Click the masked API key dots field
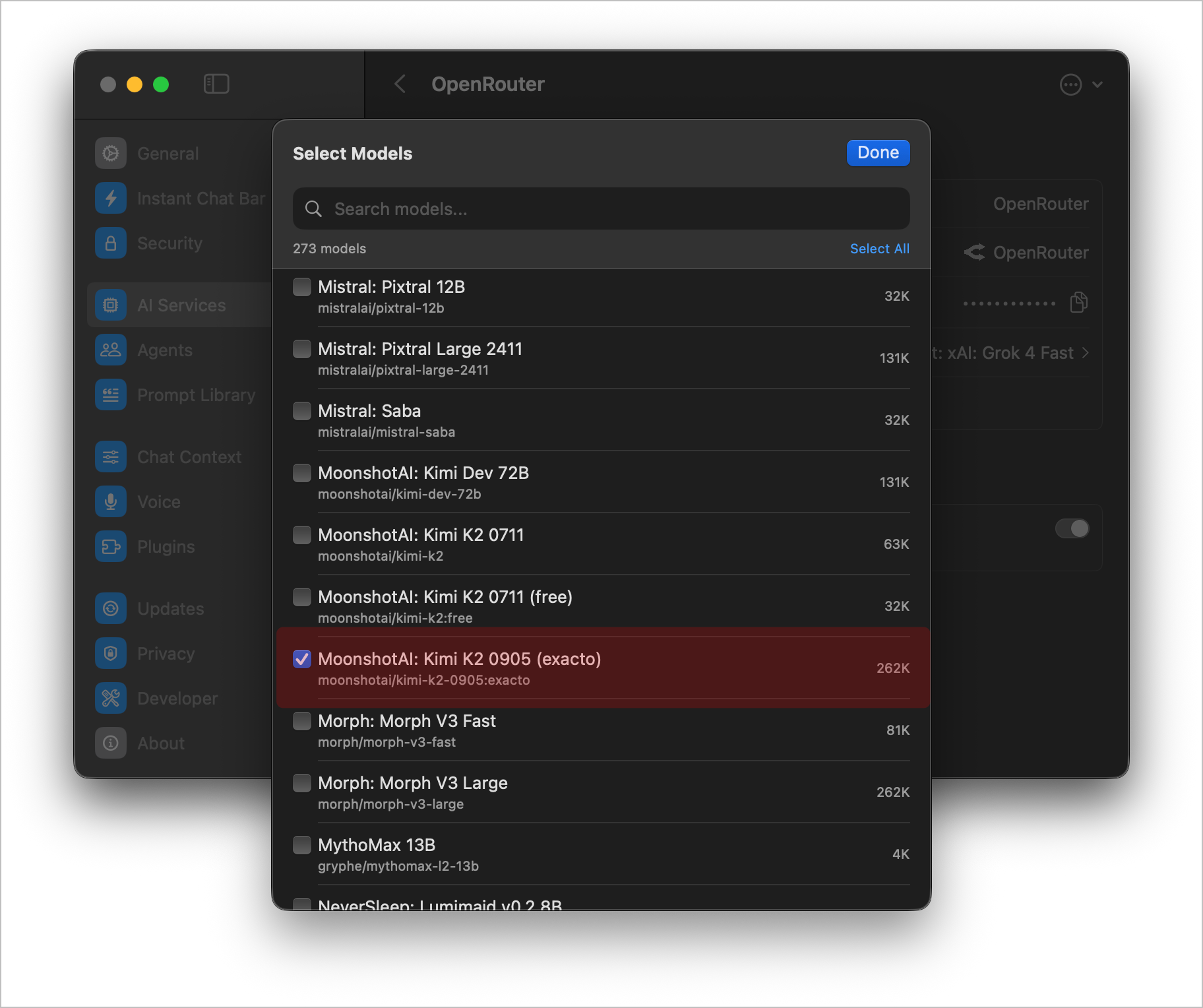 click(x=1009, y=303)
